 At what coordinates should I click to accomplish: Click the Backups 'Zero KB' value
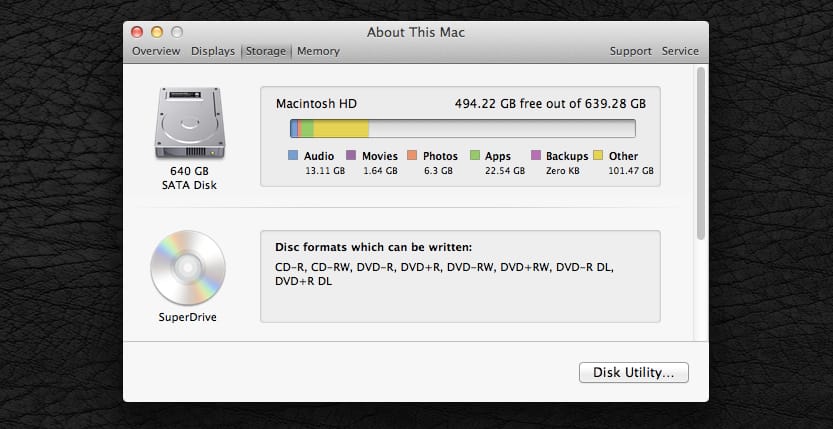pos(563,171)
